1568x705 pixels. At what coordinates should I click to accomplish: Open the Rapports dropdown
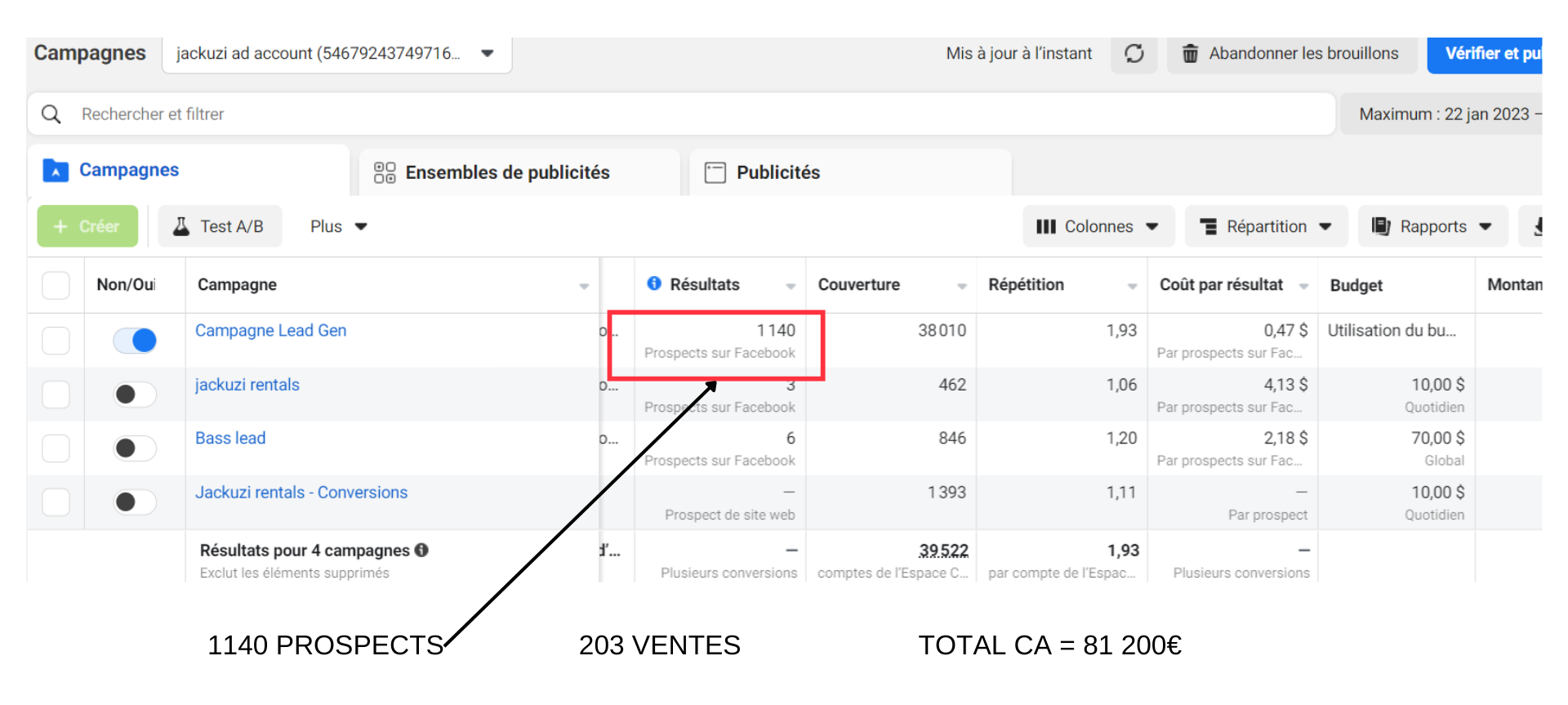[x=1432, y=226]
